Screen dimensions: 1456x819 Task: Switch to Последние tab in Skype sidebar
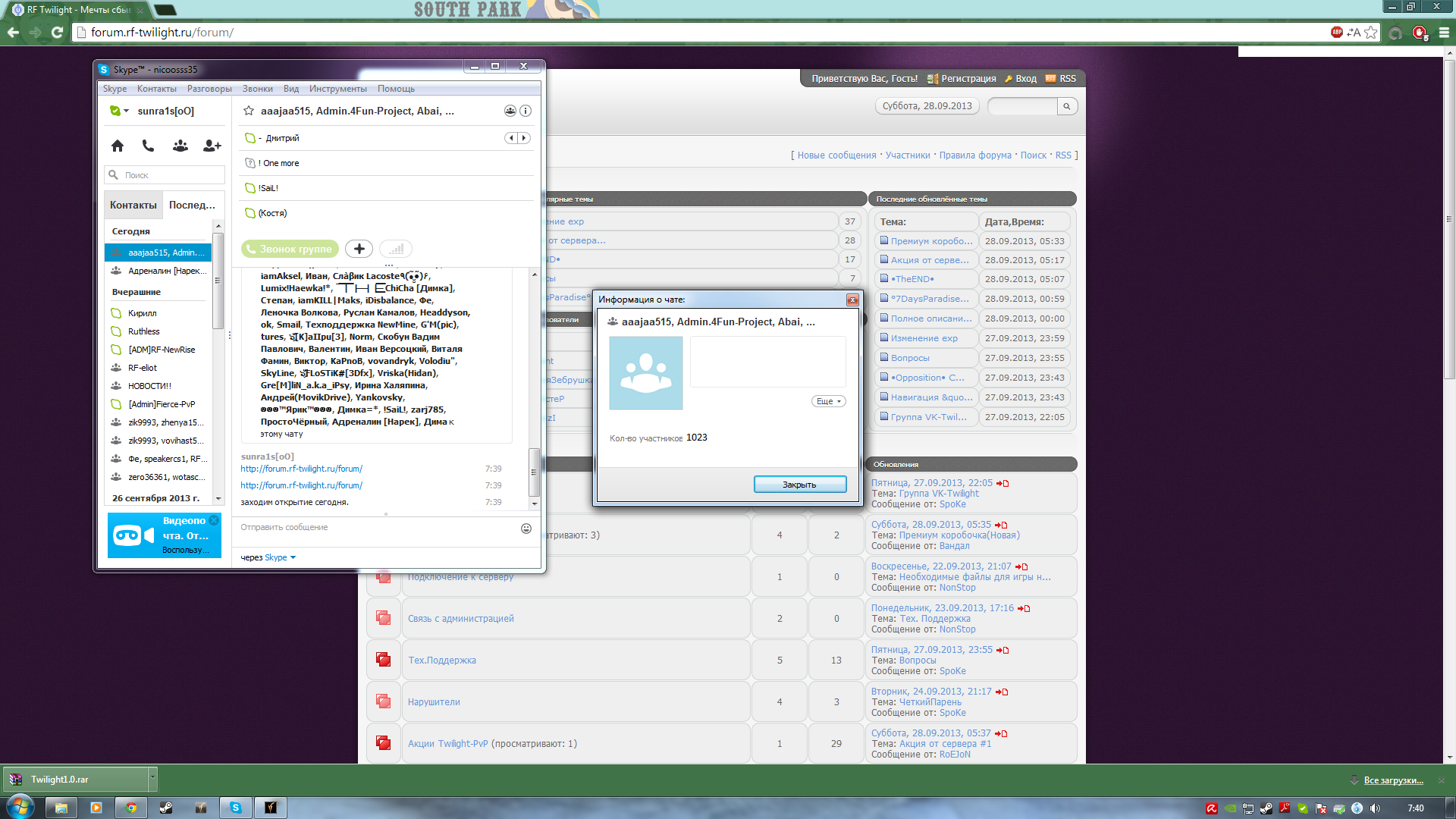(x=193, y=205)
